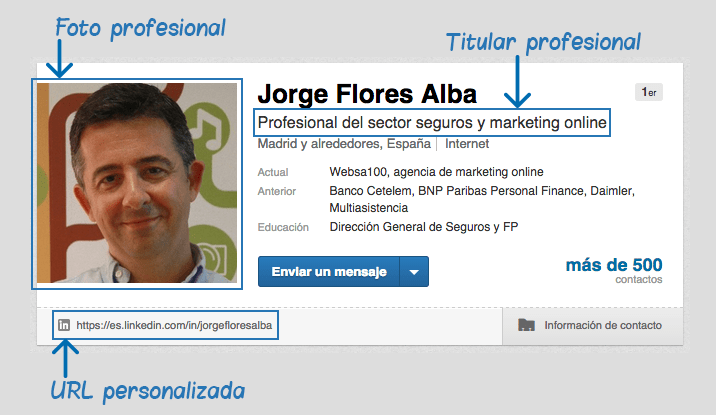The image size is (716, 415).
Task: Click Madrid y alrededores, España location
Action: pyautogui.click(x=344, y=144)
